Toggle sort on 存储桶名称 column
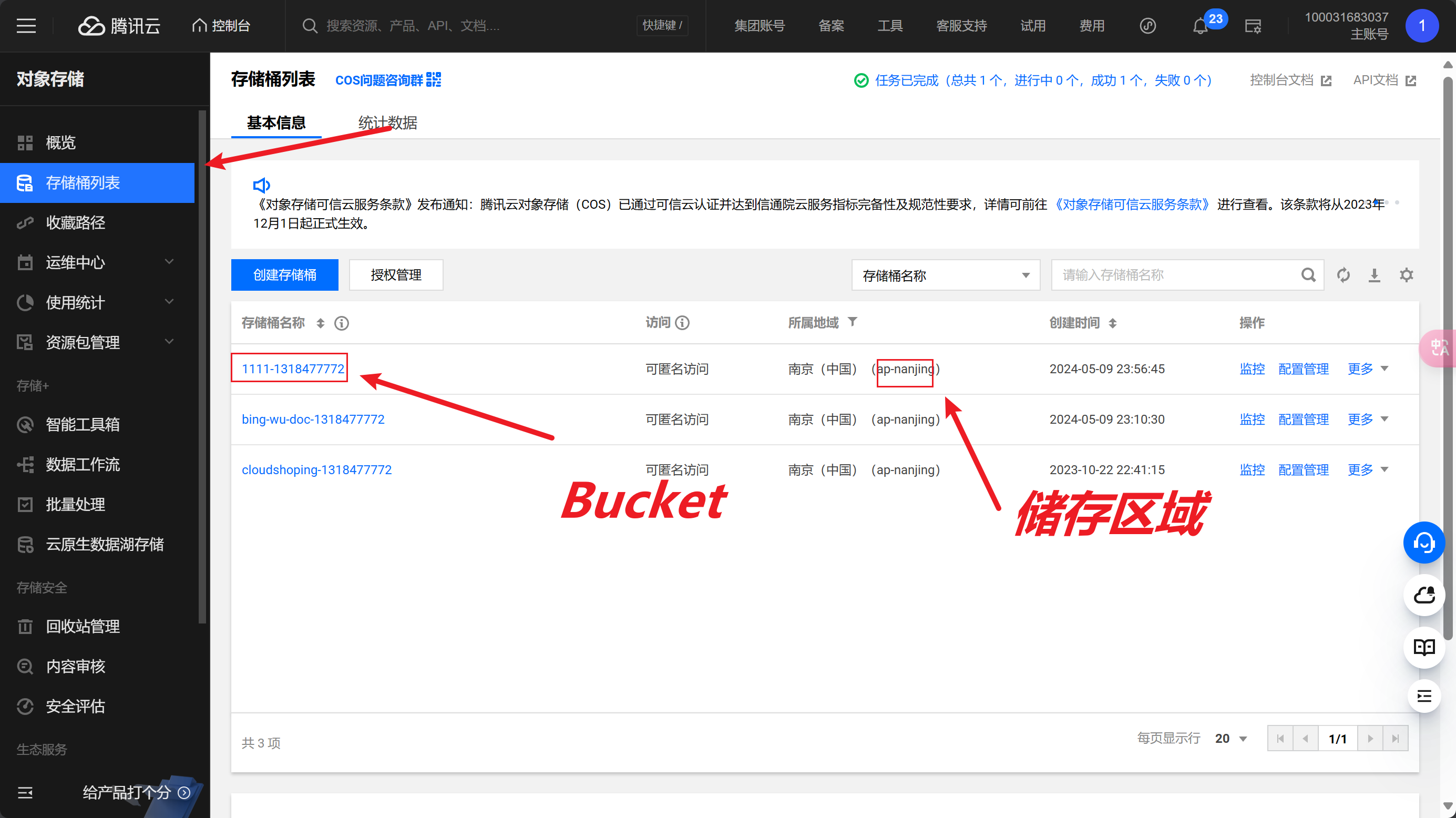The image size is (1456, 818). pos(321,323)
